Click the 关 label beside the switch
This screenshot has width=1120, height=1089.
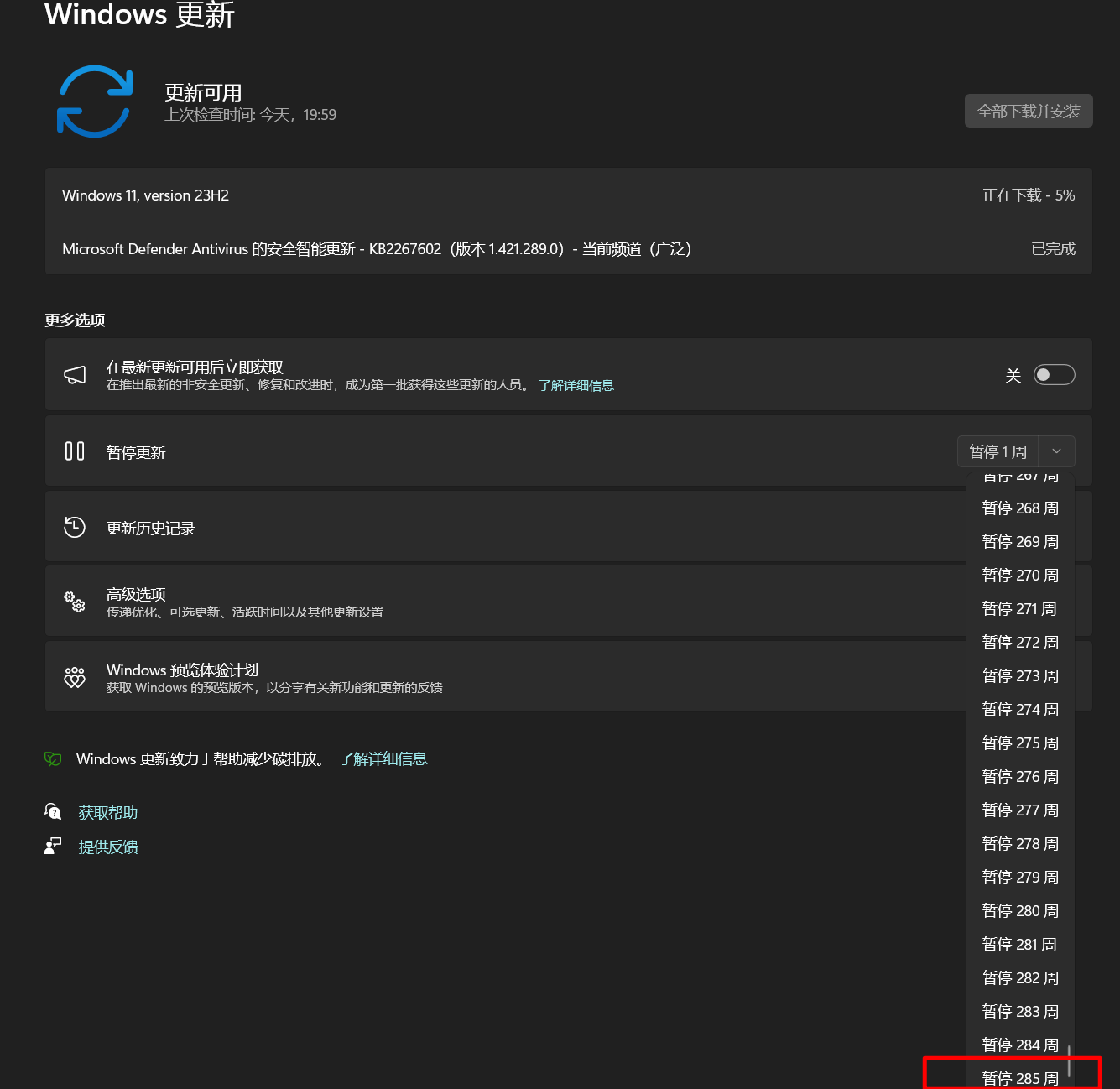1013,375
